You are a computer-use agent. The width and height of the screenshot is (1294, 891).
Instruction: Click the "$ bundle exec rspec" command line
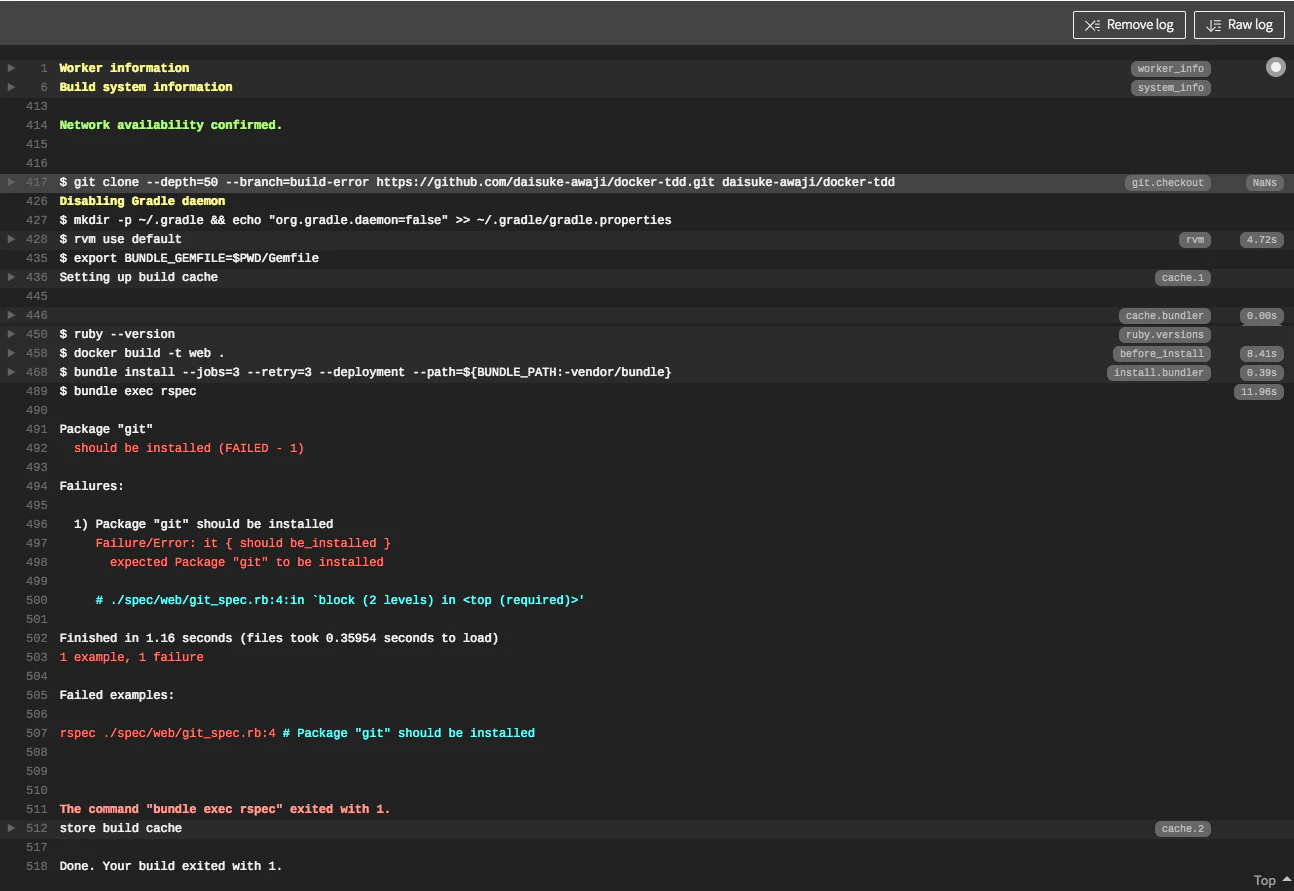(x=128, y=391)
